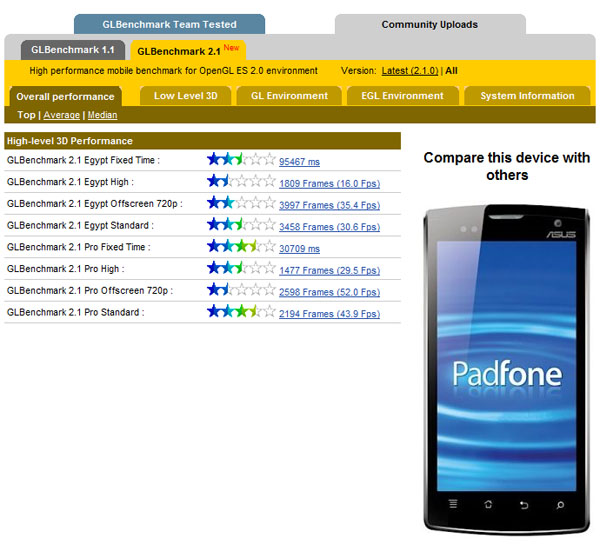
Task: Click the High-level 3D Performance header
Action: click(202, 141)
